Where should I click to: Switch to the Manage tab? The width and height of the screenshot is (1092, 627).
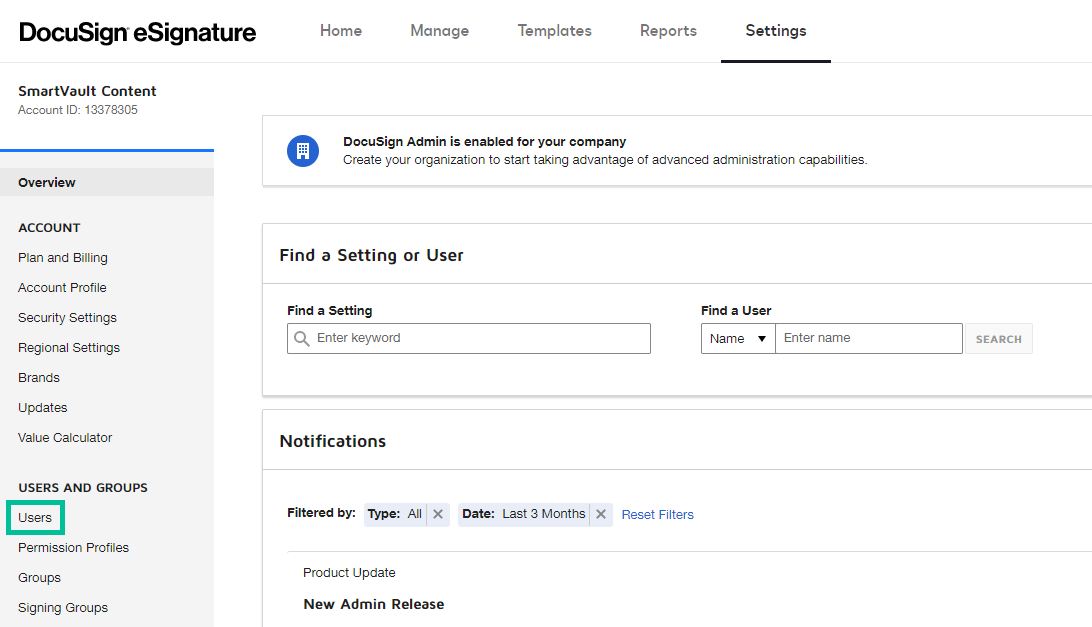point(439,31)
